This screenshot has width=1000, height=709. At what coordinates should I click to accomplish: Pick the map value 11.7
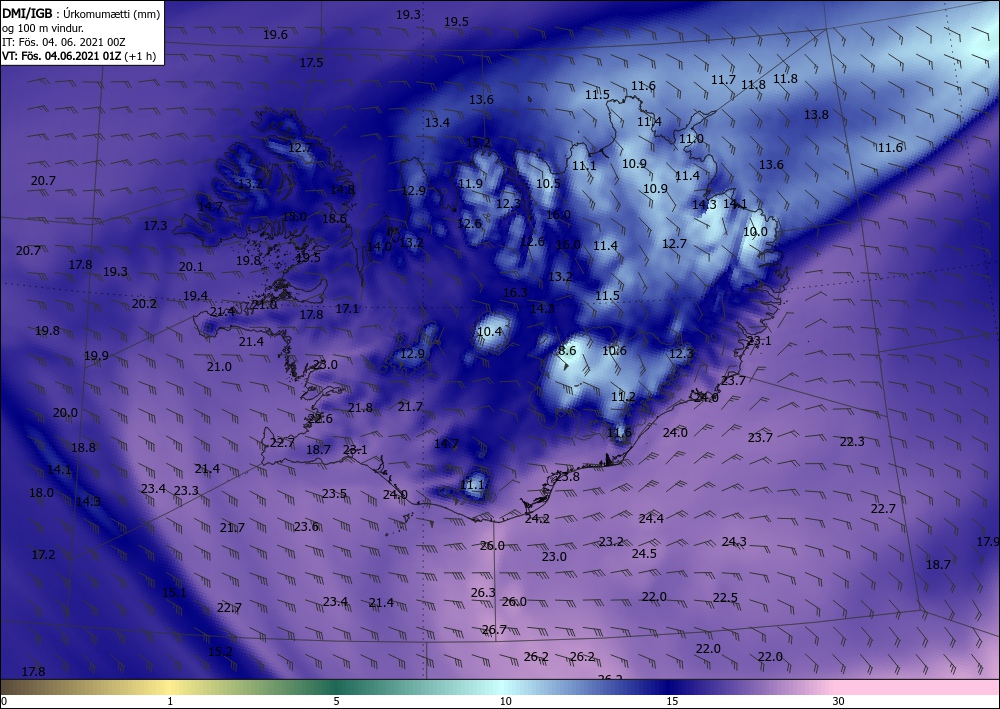723,80
